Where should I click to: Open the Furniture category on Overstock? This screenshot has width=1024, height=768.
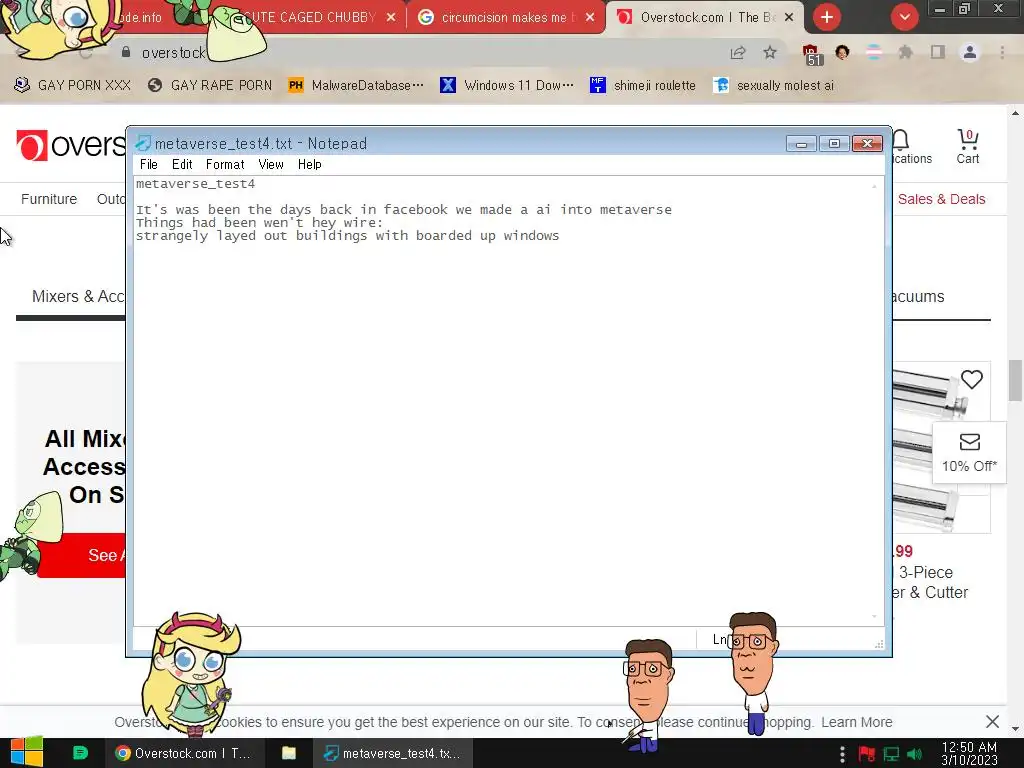coord(49,199)
